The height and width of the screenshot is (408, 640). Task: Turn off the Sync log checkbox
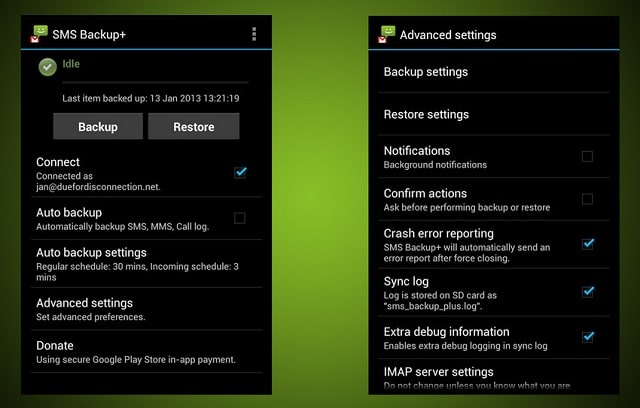(588, 292)
